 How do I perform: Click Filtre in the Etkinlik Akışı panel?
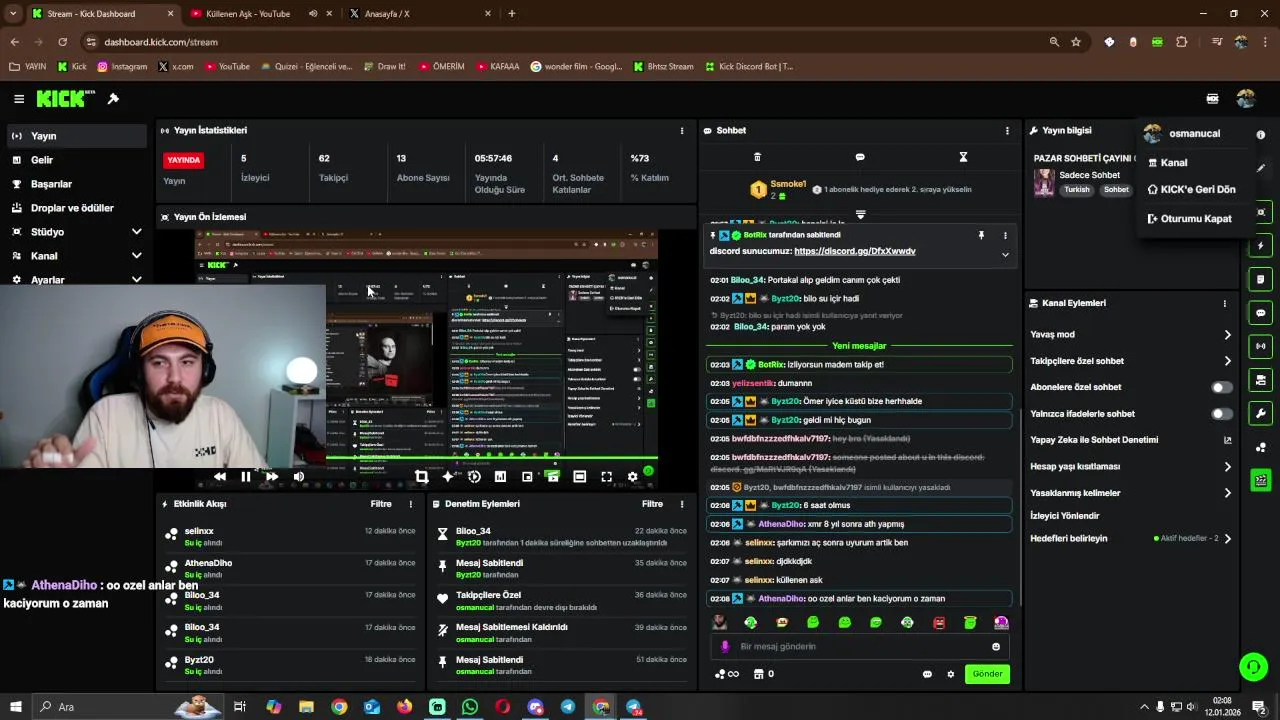tap(381, 504)
